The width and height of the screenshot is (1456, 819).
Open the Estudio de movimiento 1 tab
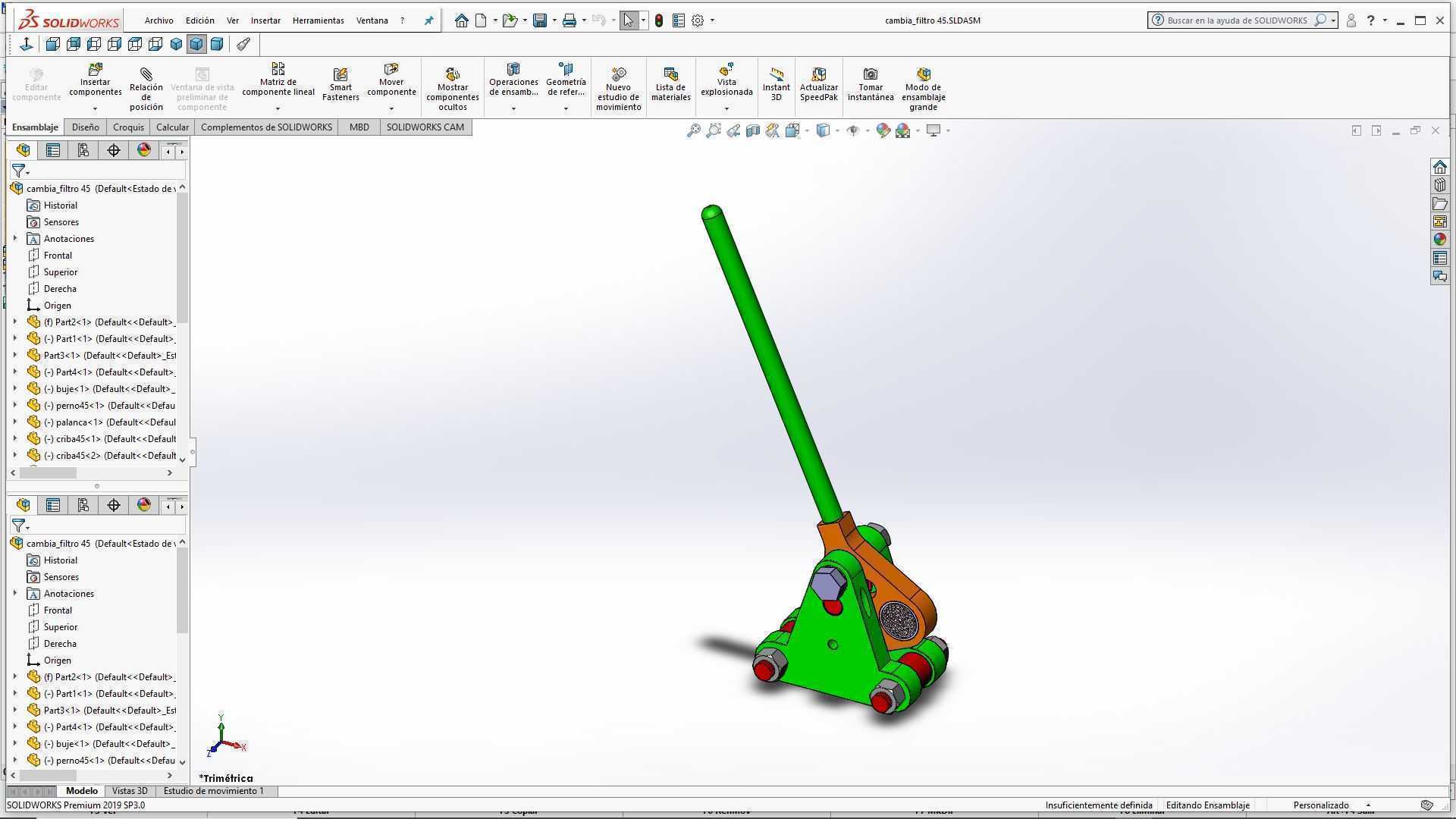pos(214,791)
